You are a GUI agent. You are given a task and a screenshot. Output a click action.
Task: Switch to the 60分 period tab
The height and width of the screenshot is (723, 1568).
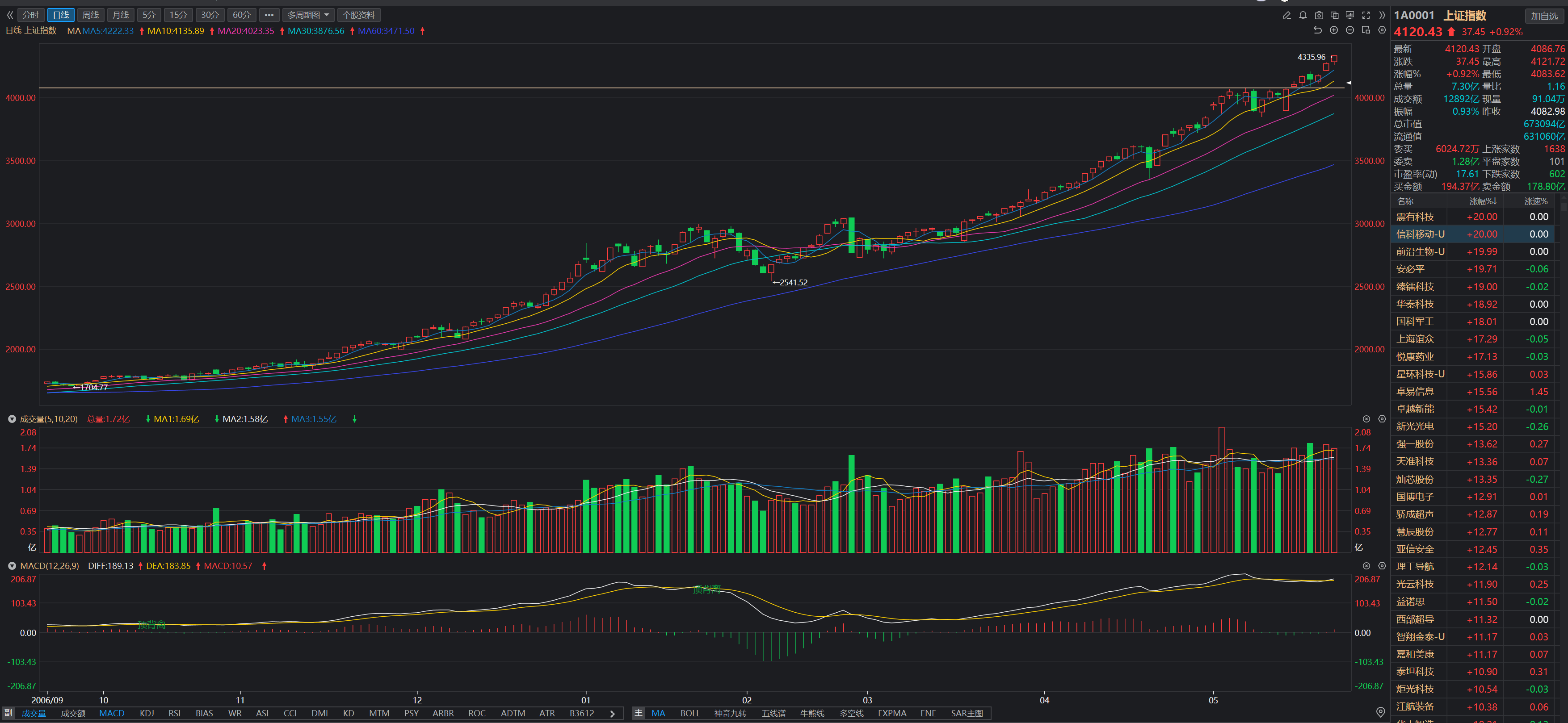tap(241, 15)
